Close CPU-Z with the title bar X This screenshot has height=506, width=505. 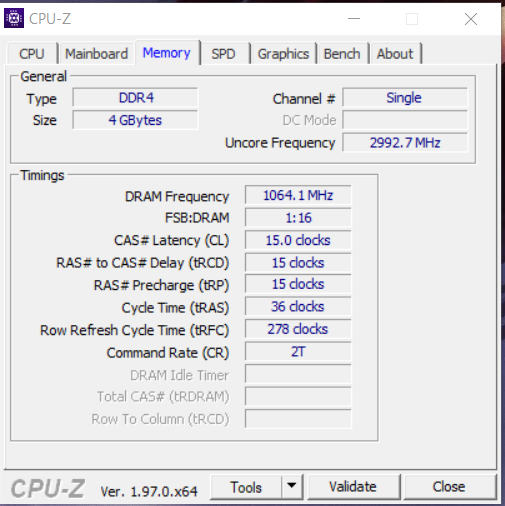click(x=471, y=19)
